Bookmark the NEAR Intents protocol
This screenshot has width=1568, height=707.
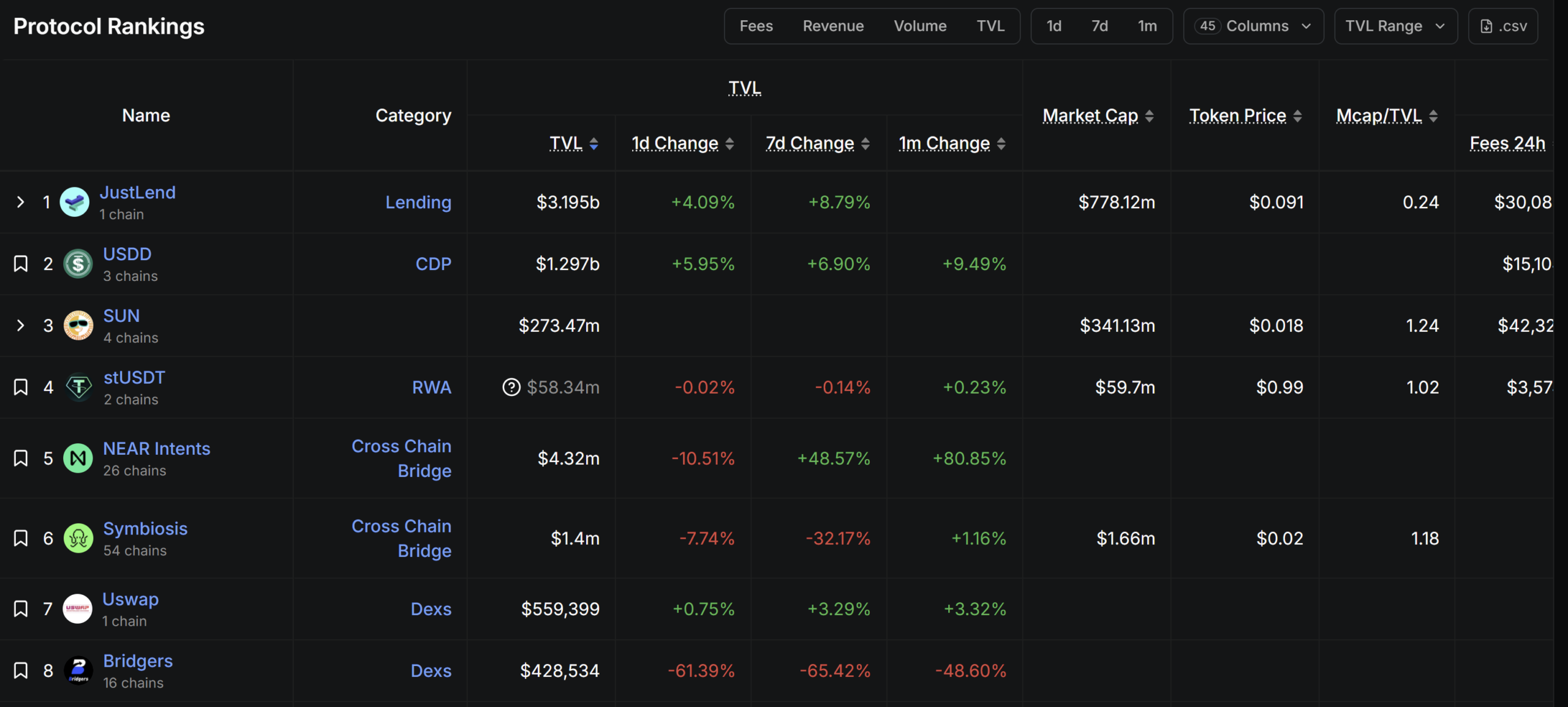click(21, 458)
